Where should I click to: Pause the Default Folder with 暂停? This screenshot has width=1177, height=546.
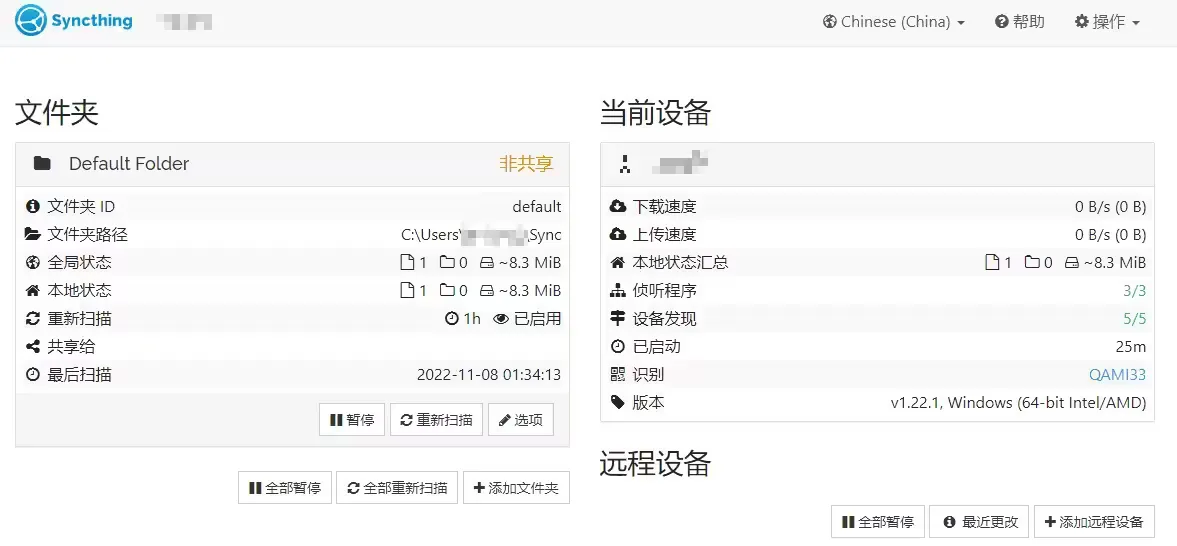(352, 420)
